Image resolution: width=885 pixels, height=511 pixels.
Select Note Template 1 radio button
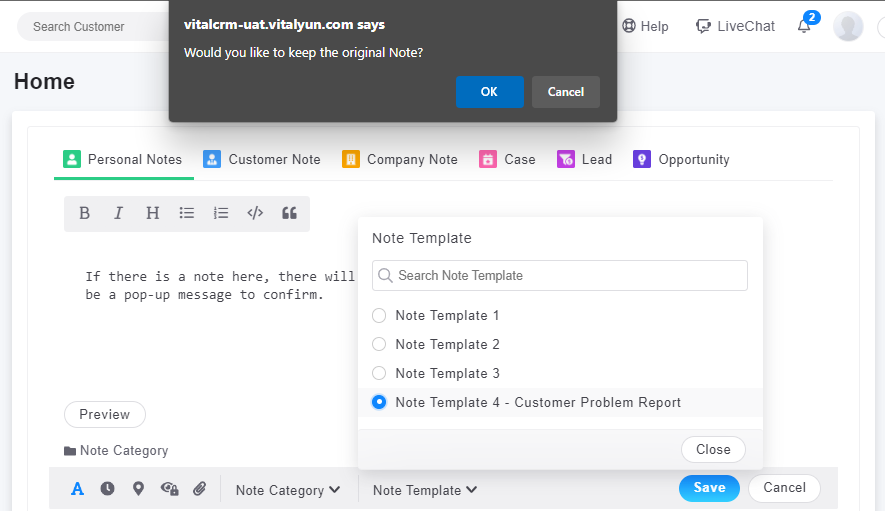[379, 316]
